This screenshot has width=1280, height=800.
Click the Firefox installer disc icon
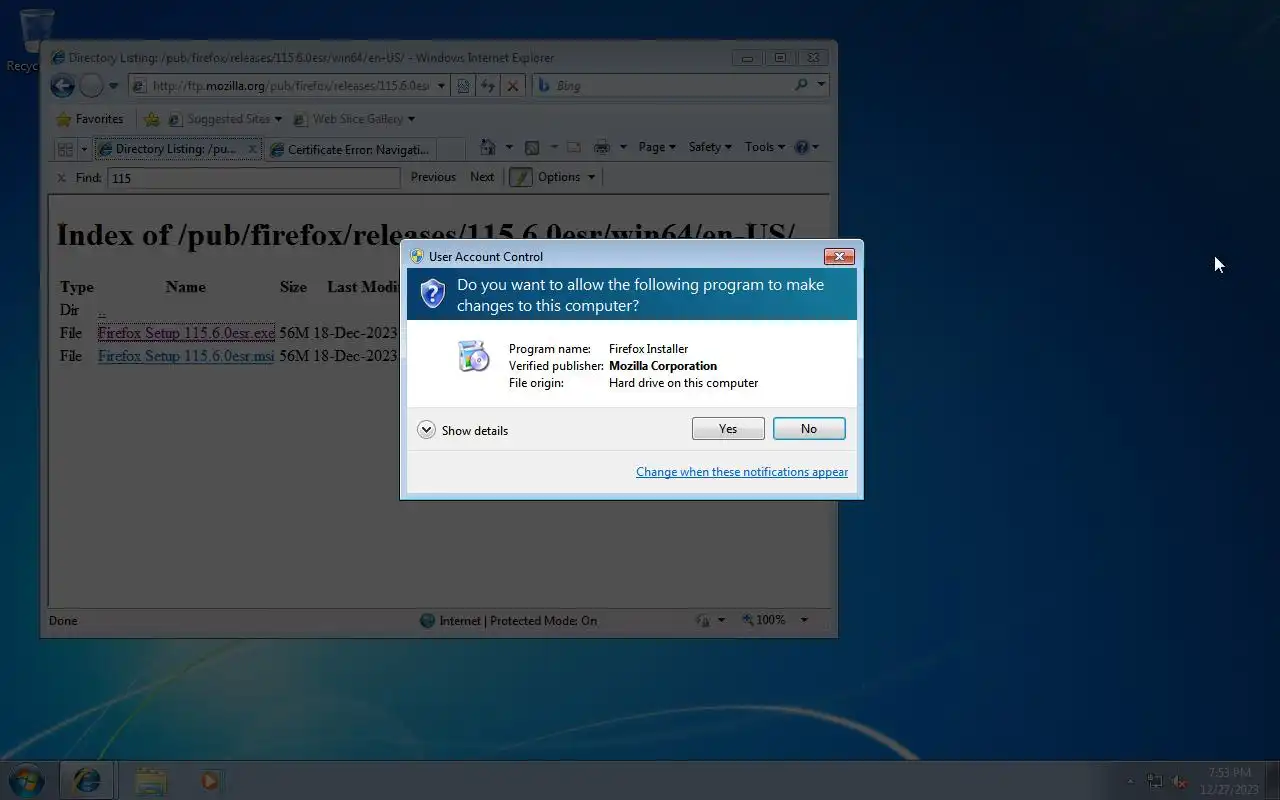click(473, 356)
